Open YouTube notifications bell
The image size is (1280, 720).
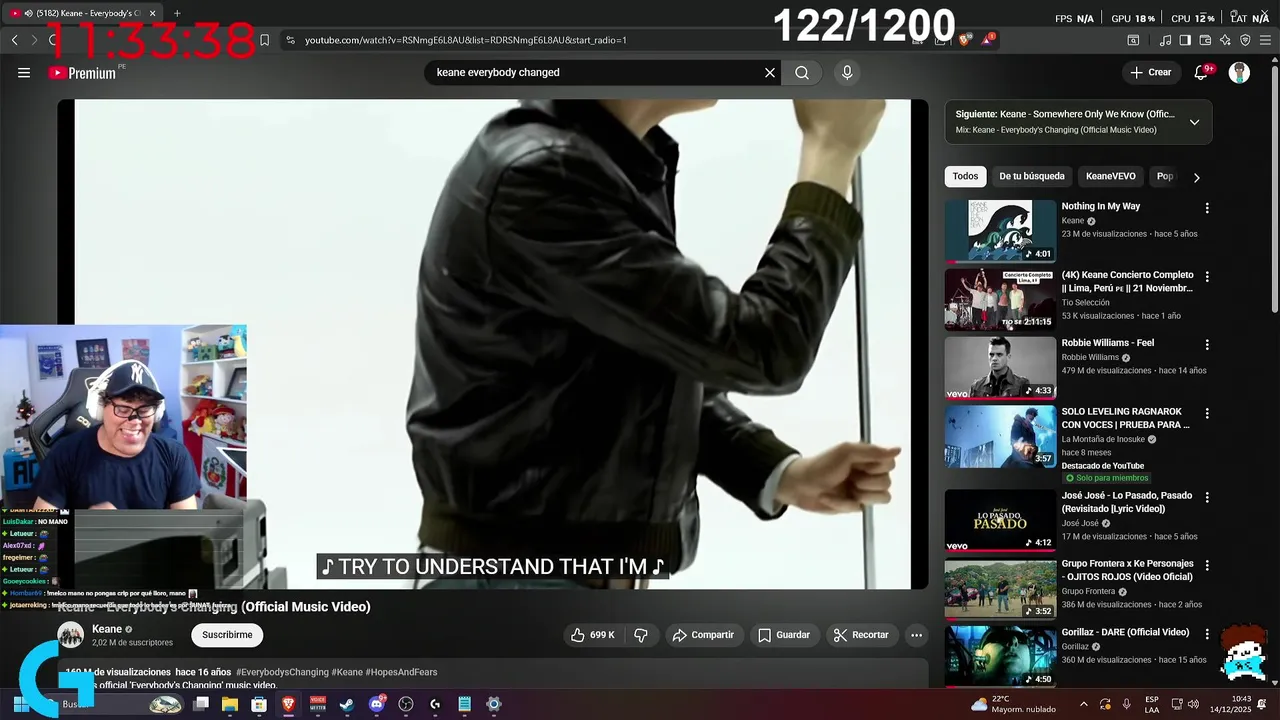coord(1202,72)
